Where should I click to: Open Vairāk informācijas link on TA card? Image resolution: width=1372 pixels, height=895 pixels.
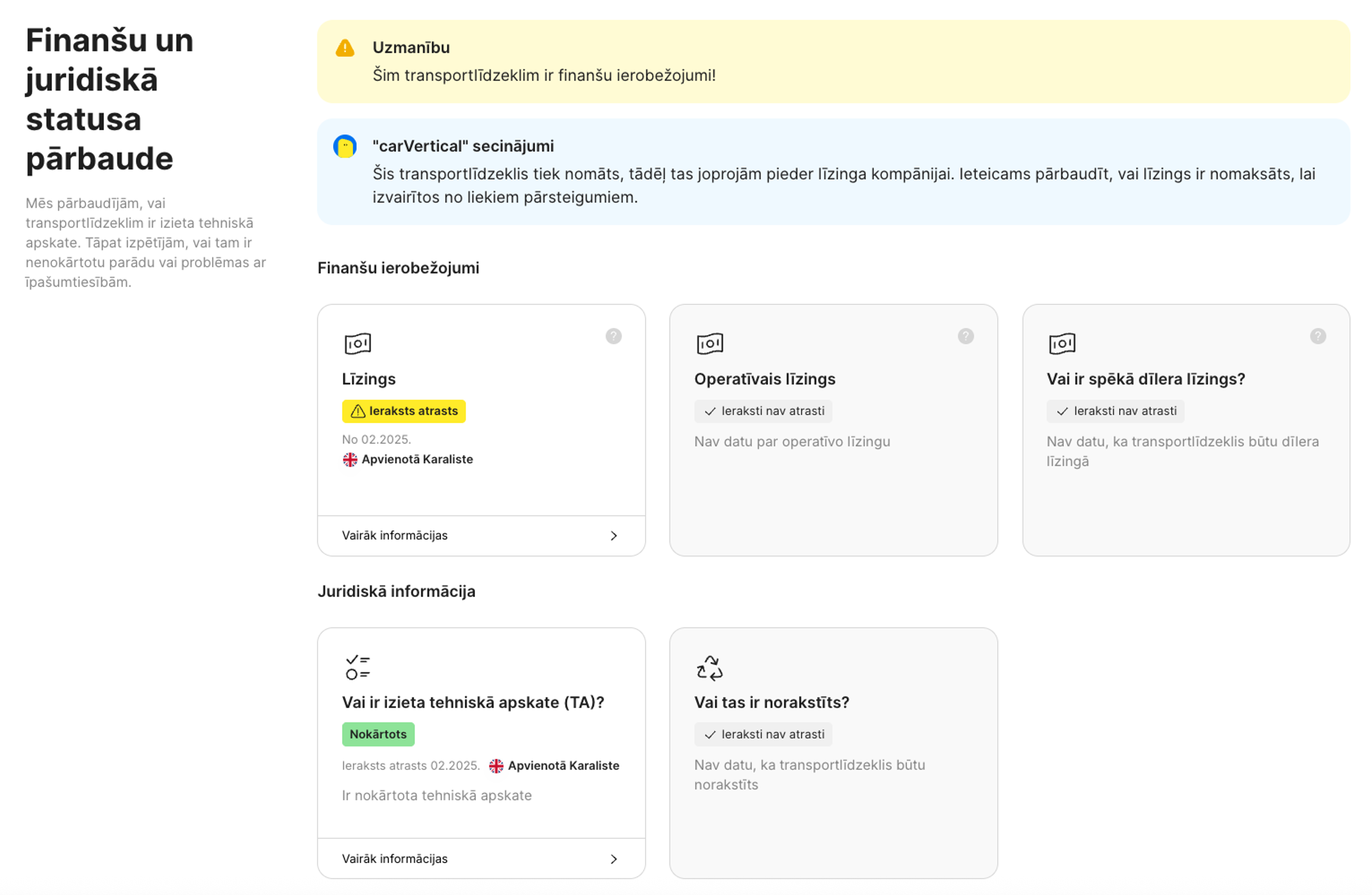(395, 859)
